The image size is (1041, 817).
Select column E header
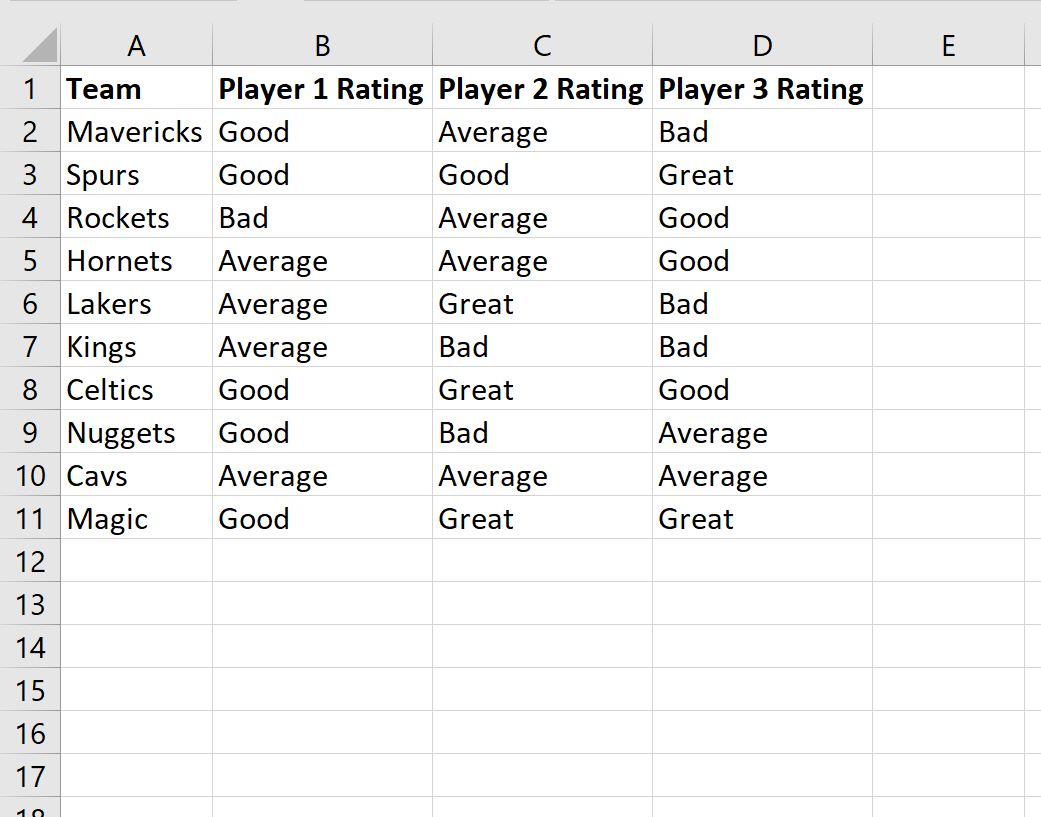tap(948, 46)
